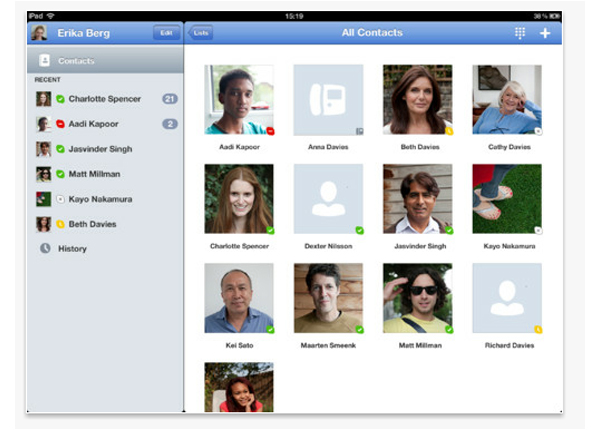600x430 pixels.
Task: Open recent chat with Jasvinder Singh
Action: (100, 149)
